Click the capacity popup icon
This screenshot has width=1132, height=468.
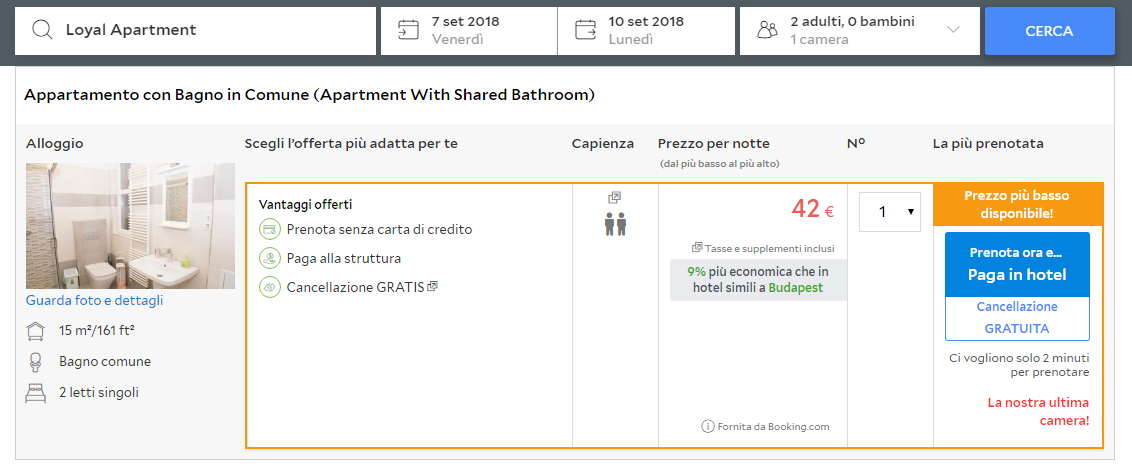[615, 198]
